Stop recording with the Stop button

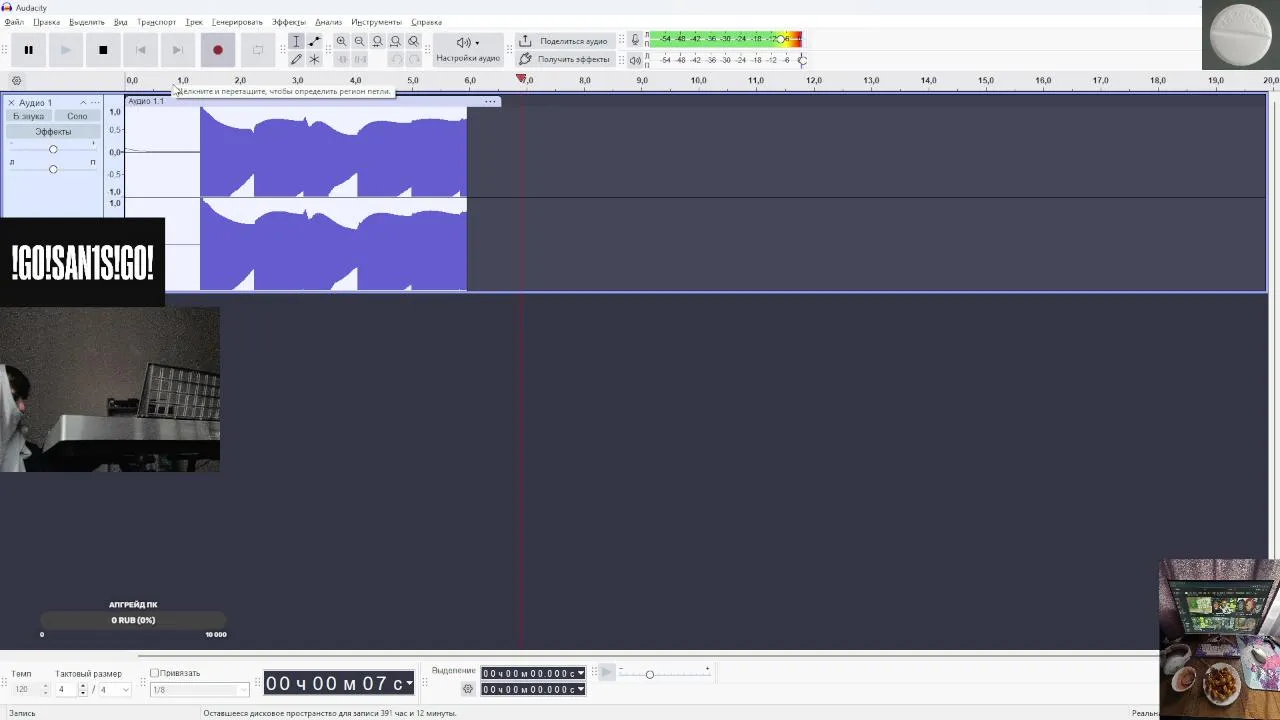pyautogui.click(x=103, y=50)
